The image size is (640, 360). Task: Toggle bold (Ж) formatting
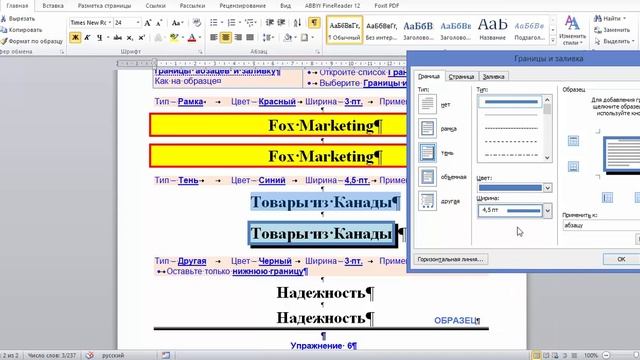point(75,38)
